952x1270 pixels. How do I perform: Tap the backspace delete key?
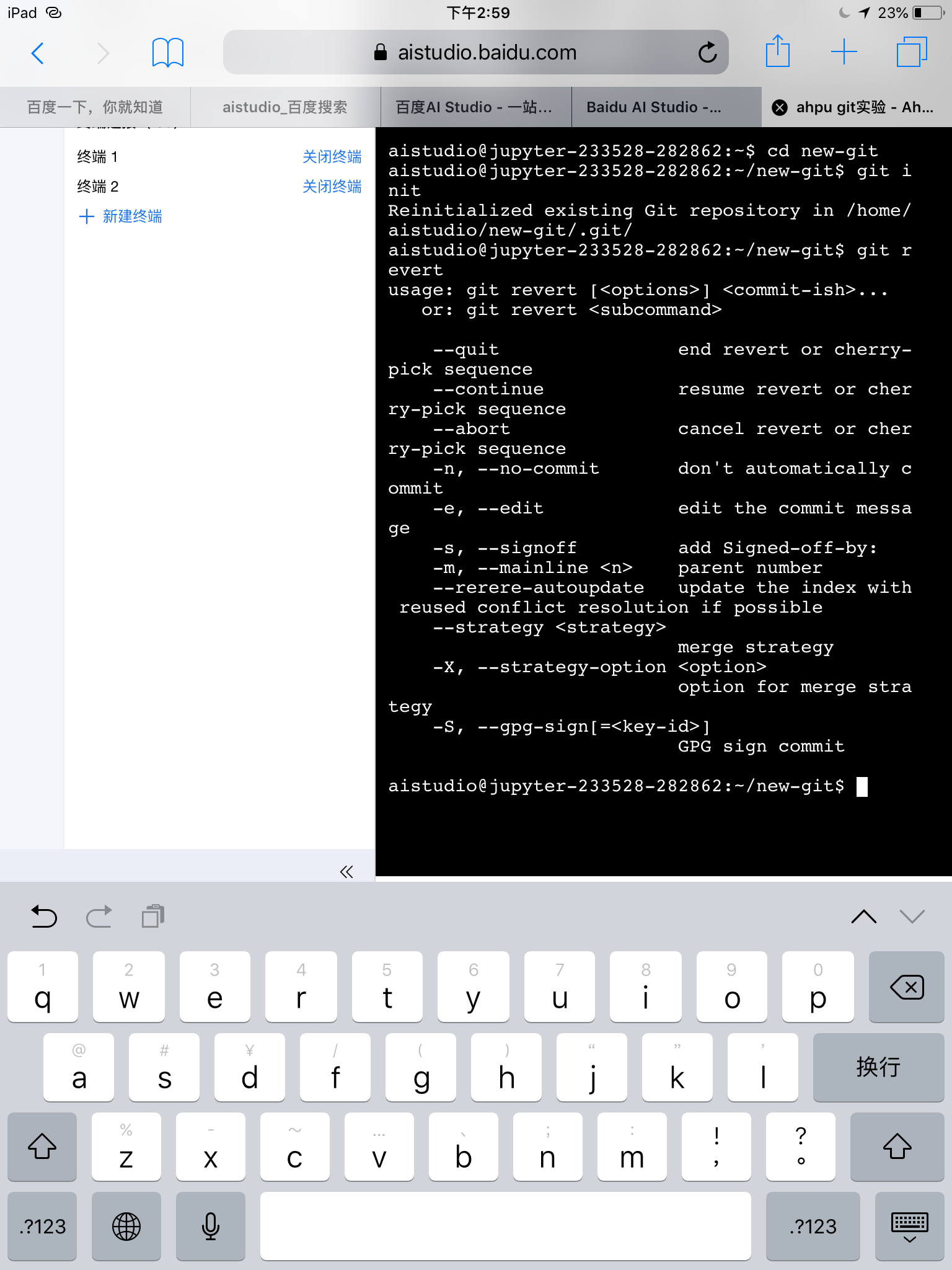tap(906, 987)
